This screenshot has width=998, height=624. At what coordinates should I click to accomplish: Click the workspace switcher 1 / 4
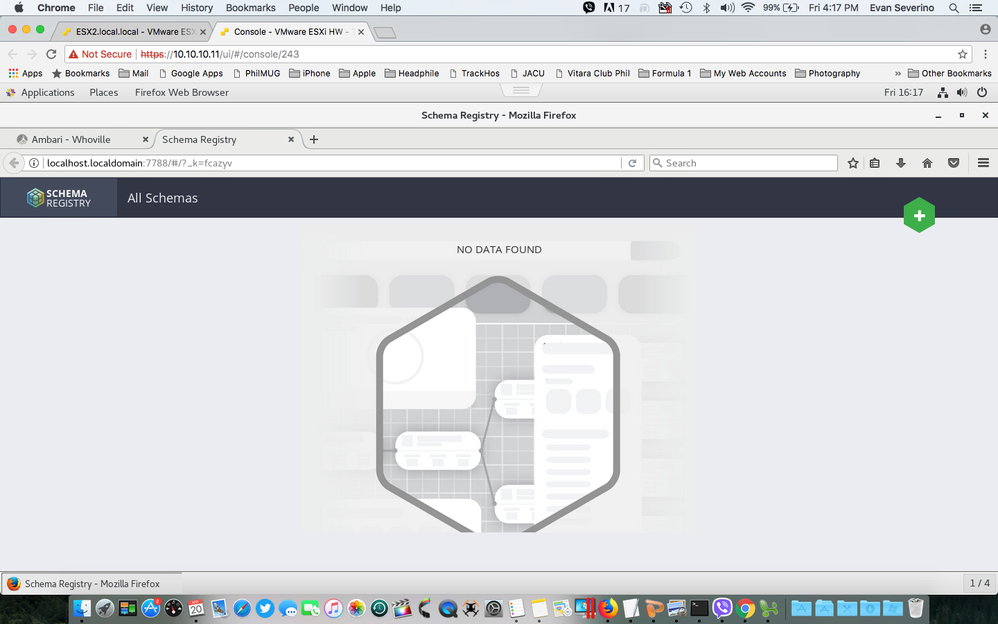(x=980, y=583)
